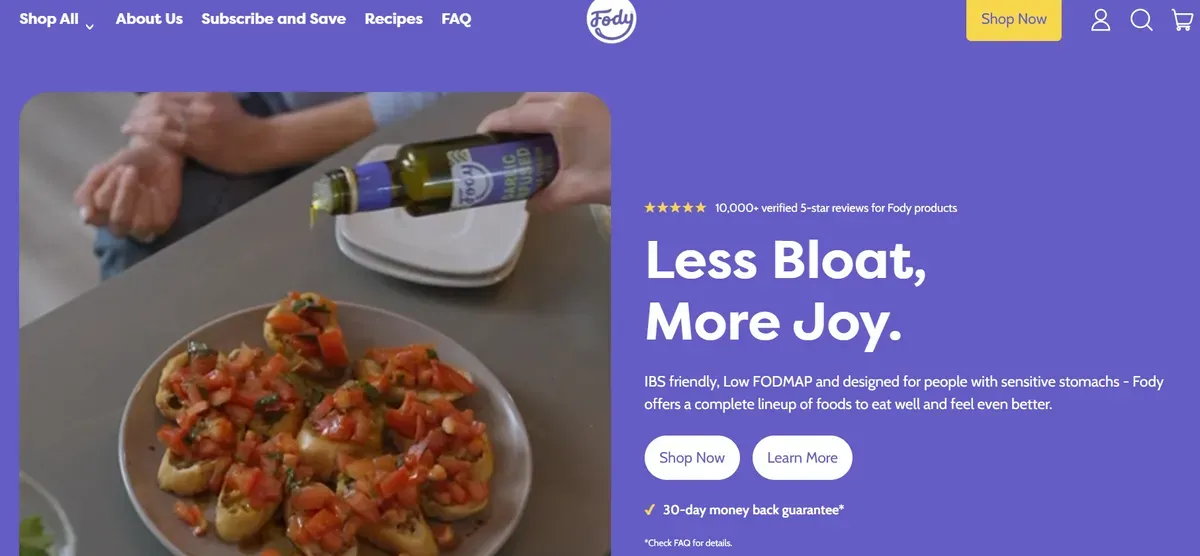Image resolution: width=1200 pixels, height=556 pixels.
Task: Open the Shop All menu
Action: (49, 19)
